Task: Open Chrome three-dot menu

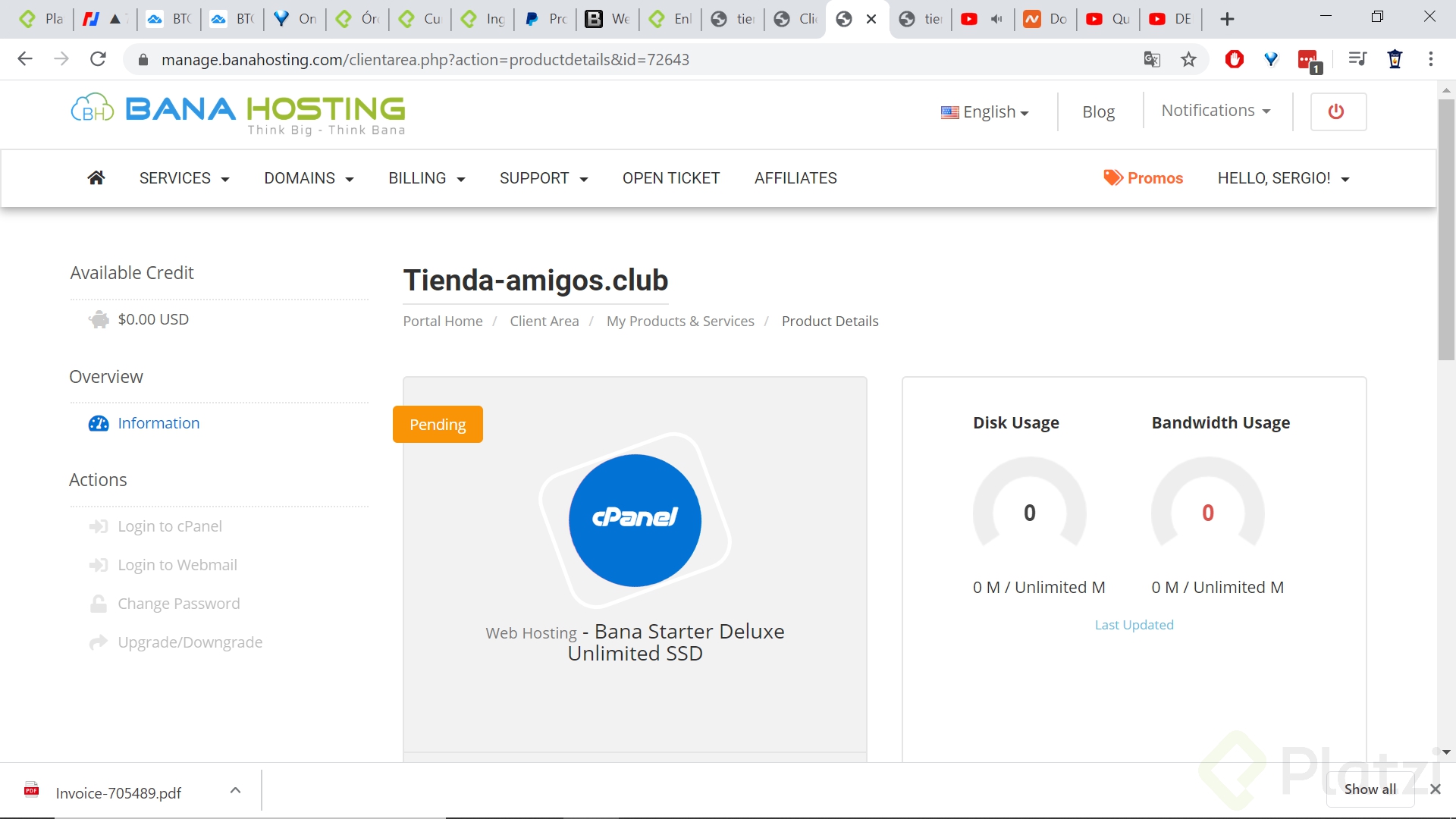Action: point(1430,59)
